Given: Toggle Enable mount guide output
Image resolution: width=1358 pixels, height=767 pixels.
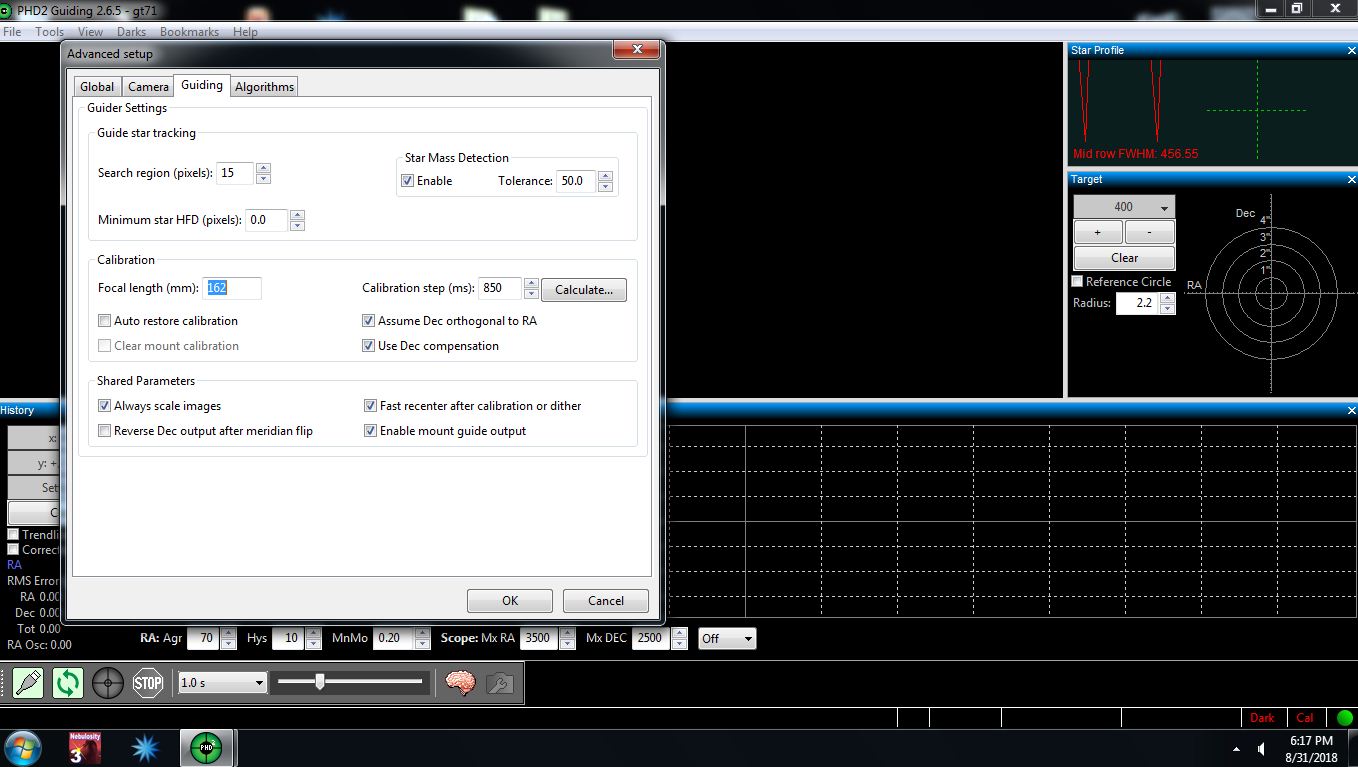Looking at the screenshot, I should [370, 431].
